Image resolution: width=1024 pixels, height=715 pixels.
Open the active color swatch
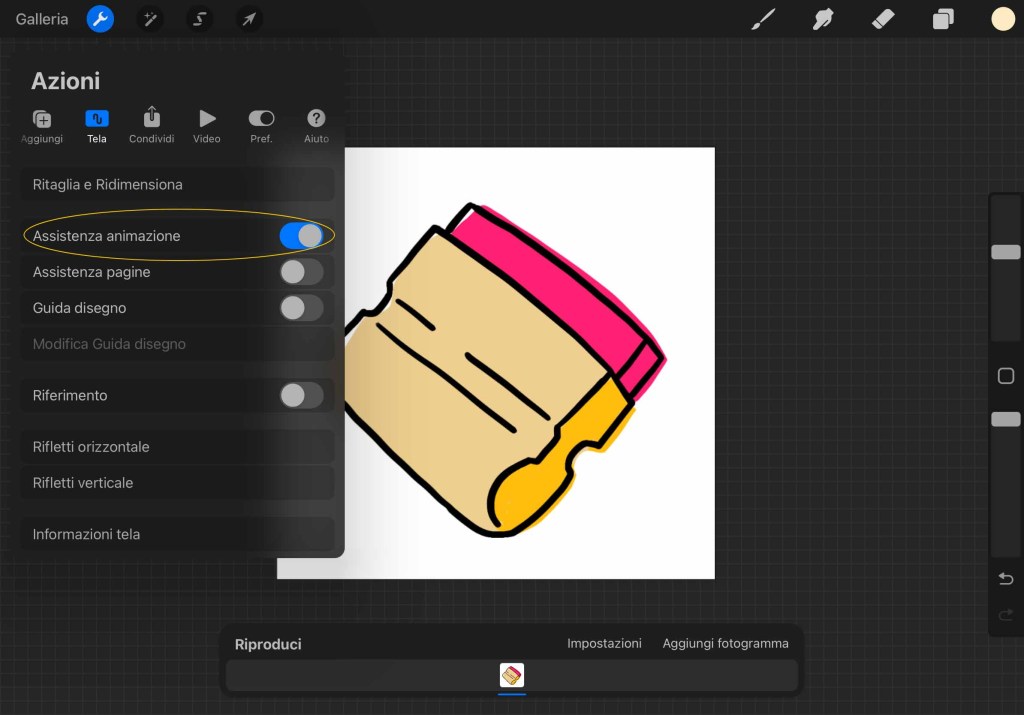point(1003,19)
